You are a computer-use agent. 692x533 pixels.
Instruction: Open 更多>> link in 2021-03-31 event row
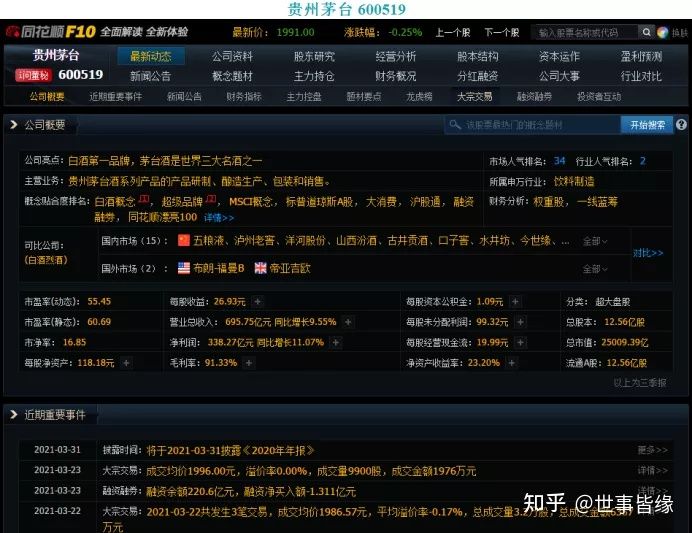(x=653, y=450)
